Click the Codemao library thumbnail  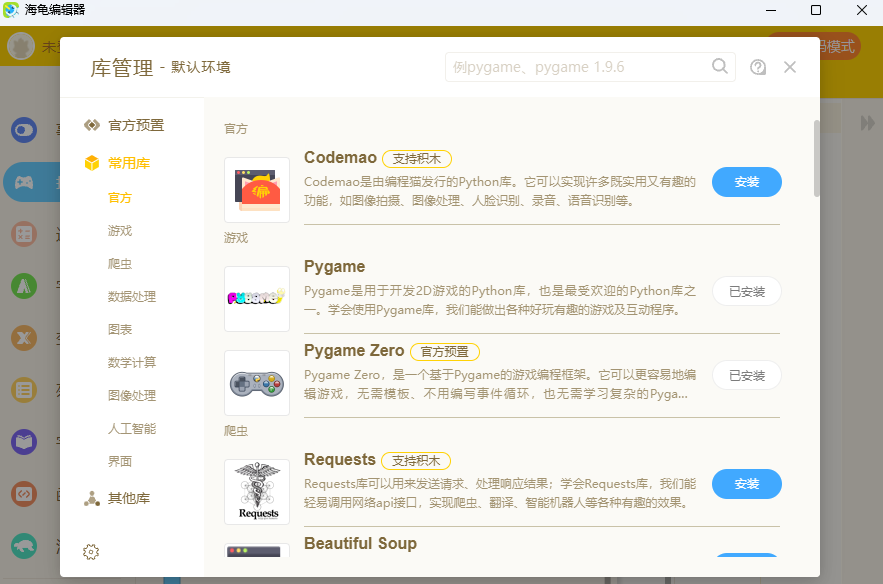[257, 190]
